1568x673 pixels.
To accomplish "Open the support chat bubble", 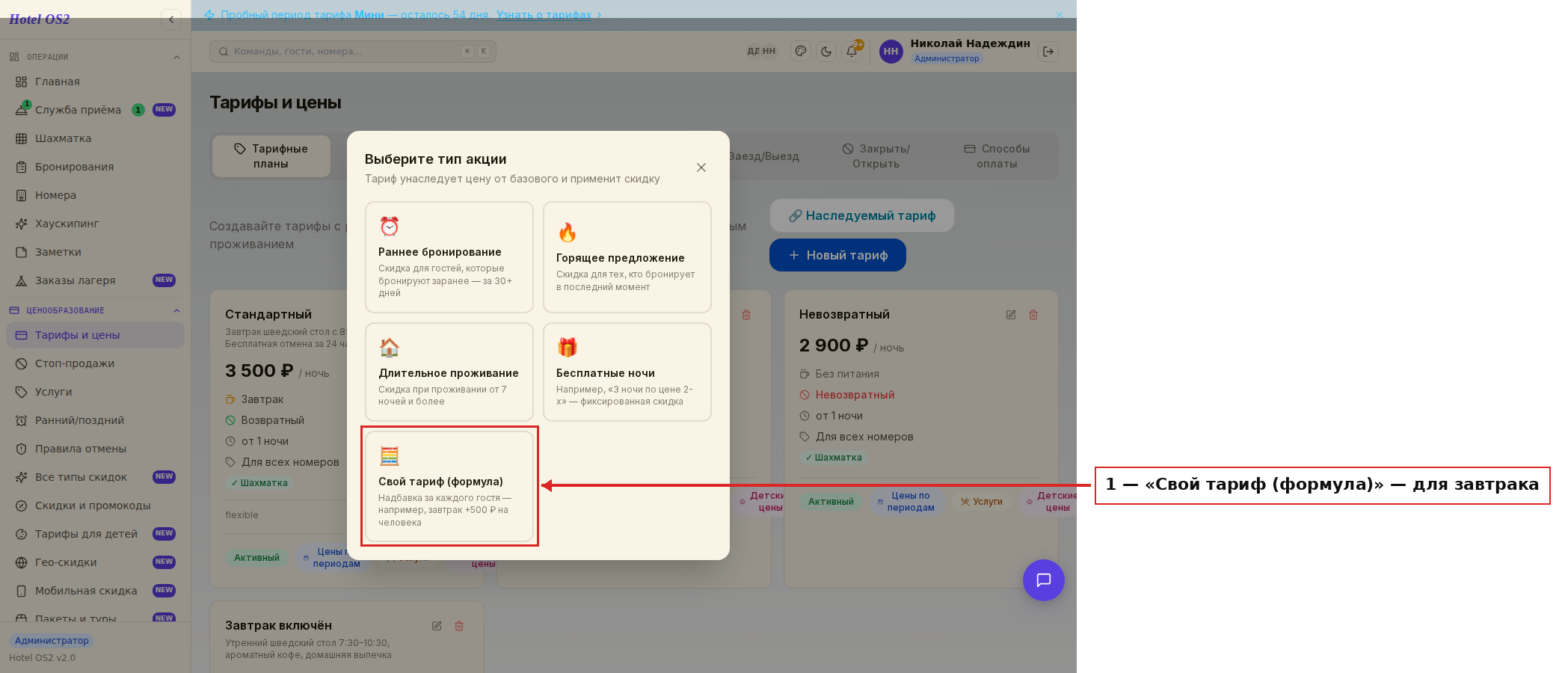I will (x=1044, y=580).
